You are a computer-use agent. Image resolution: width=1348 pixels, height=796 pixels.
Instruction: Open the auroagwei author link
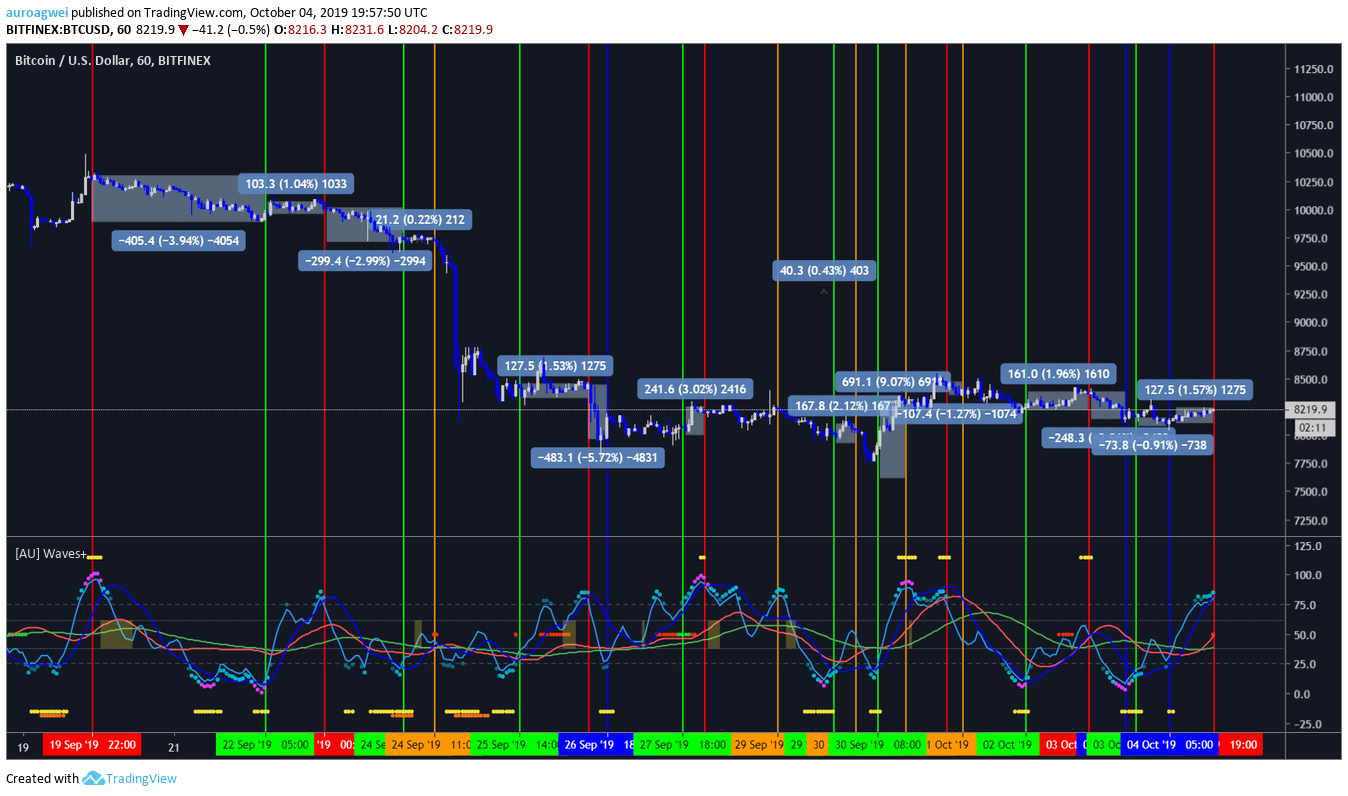point(38,13)
